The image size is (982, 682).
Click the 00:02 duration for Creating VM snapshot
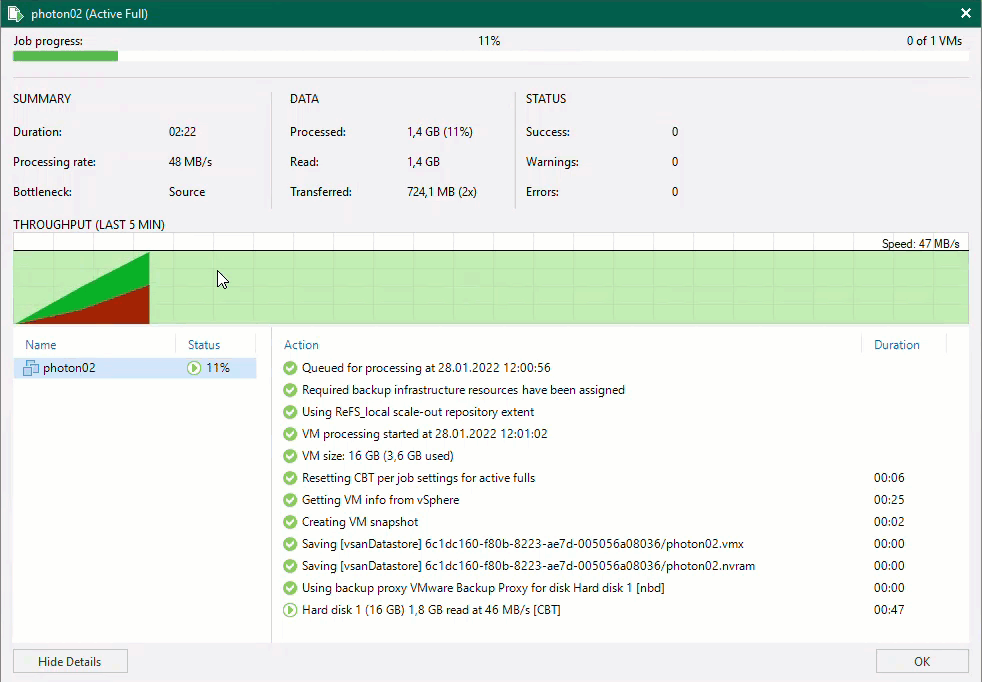click(889, 522)
